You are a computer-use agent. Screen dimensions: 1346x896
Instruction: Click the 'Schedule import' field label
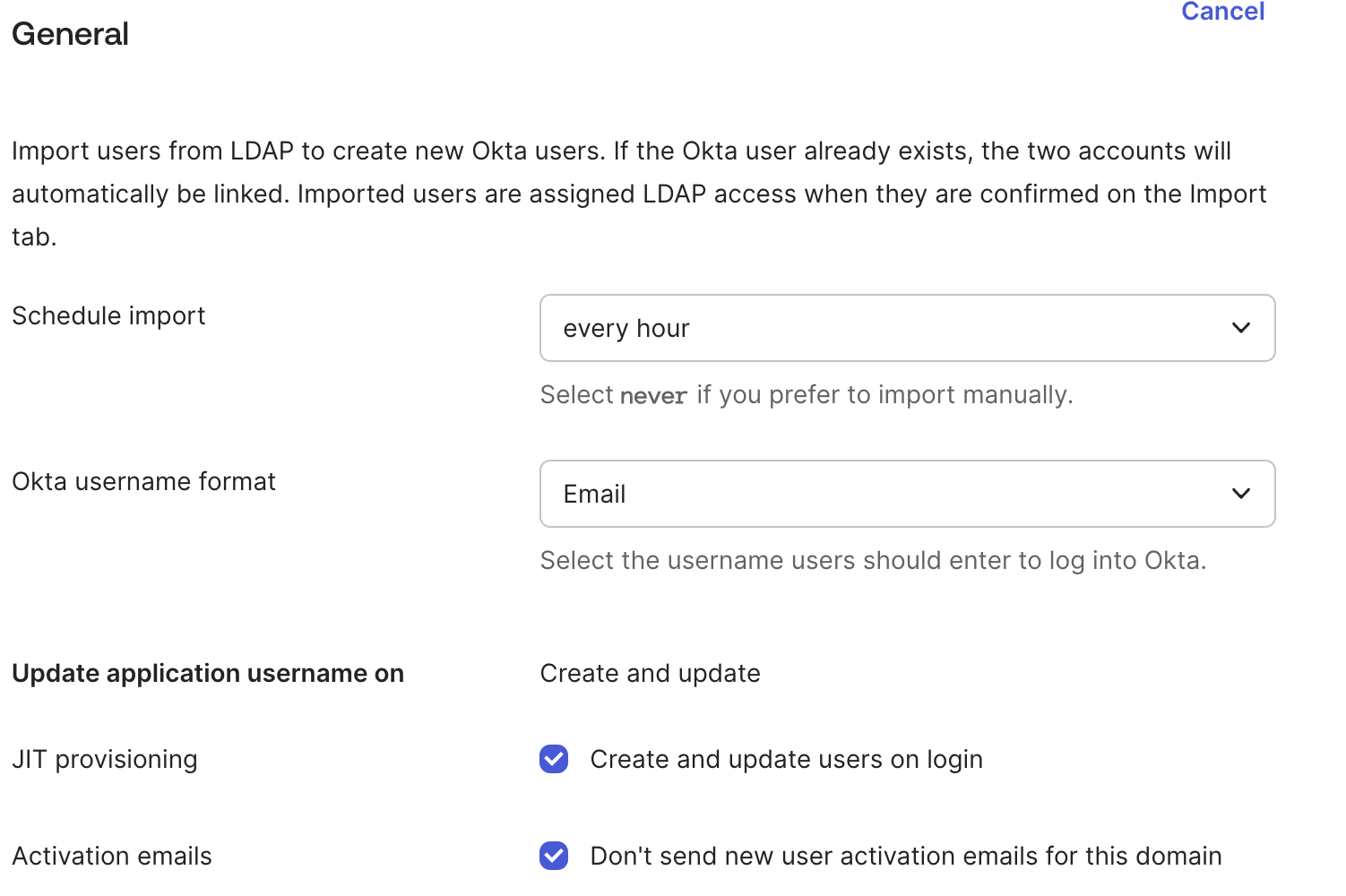pos(108,315)
